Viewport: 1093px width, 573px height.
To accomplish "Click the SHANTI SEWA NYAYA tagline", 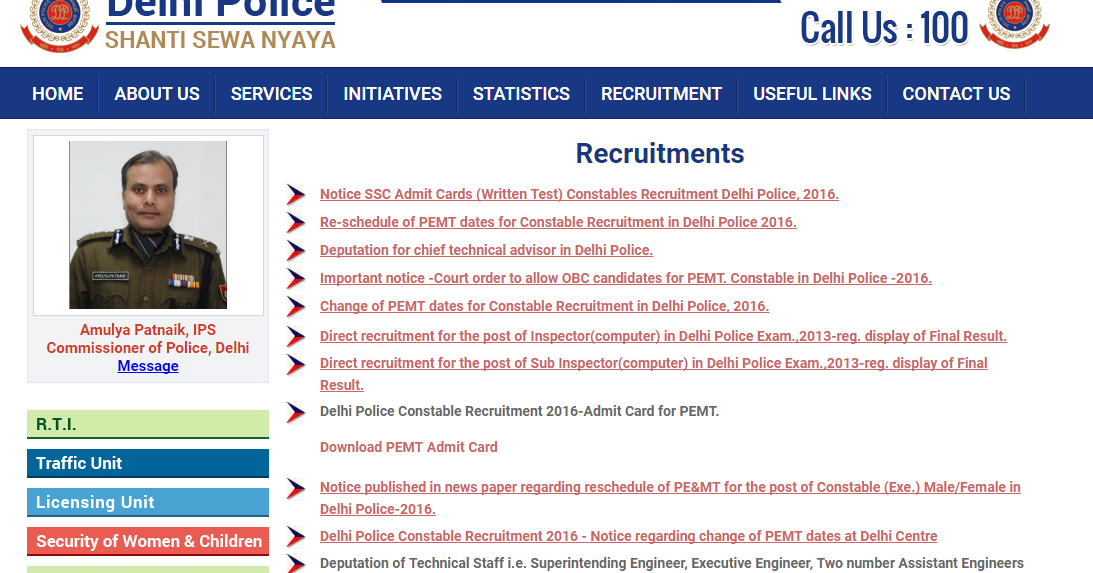I will pos(220,40).
